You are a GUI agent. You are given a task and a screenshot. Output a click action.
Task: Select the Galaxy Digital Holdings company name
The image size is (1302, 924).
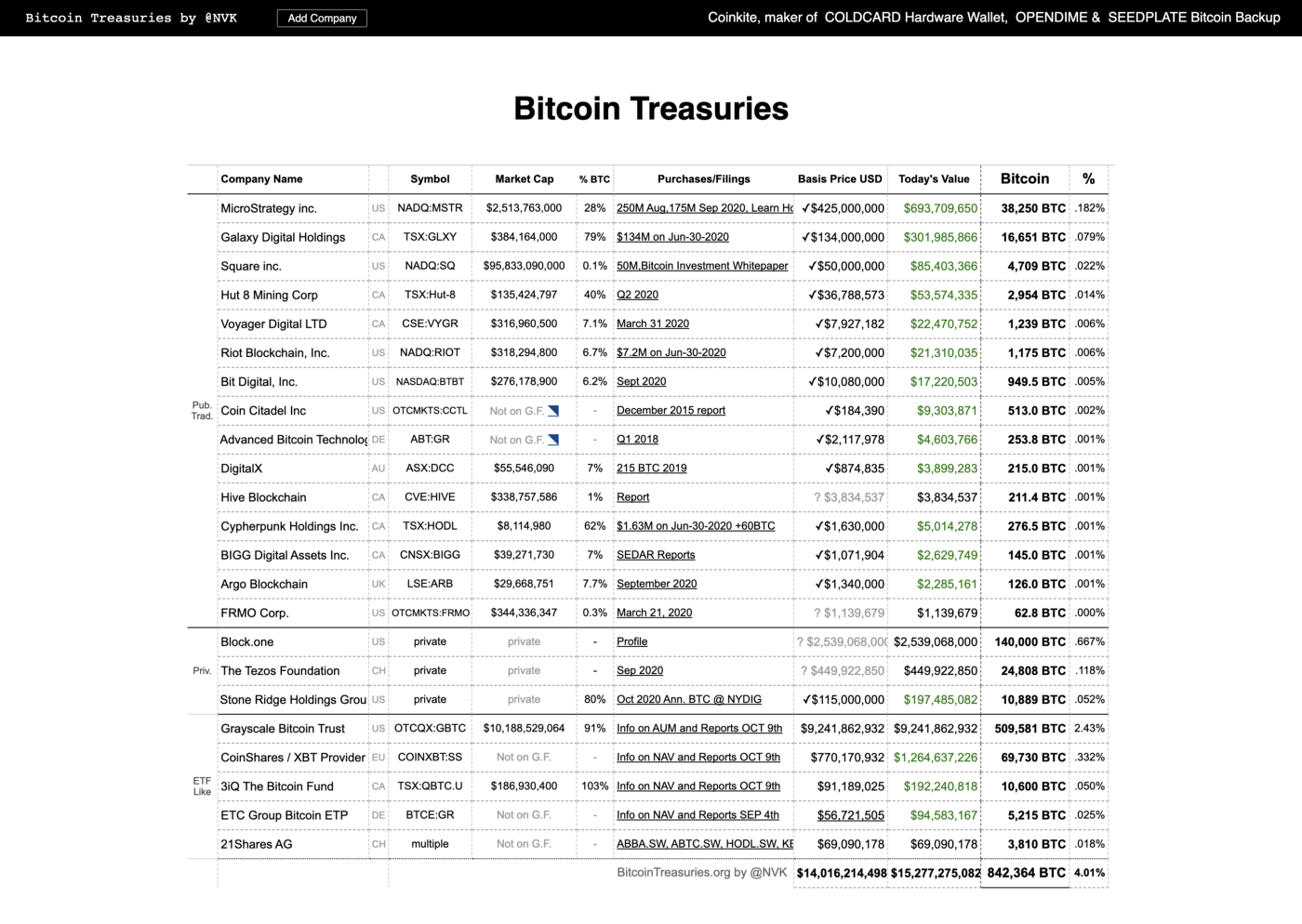[x=283, y=237]
